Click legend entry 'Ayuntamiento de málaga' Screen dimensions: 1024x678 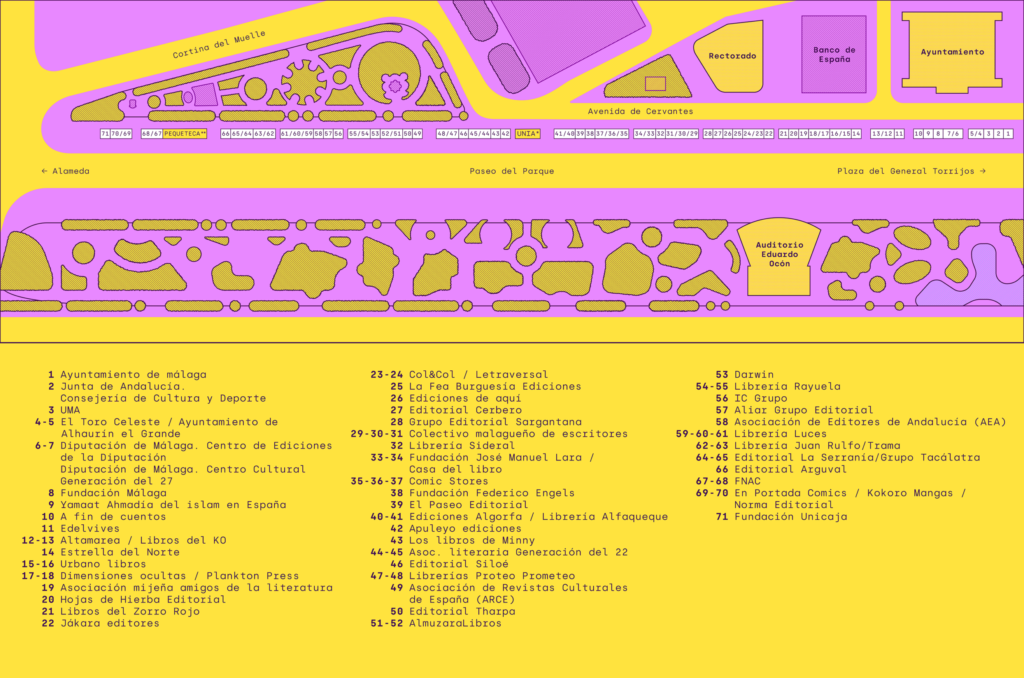133,374
